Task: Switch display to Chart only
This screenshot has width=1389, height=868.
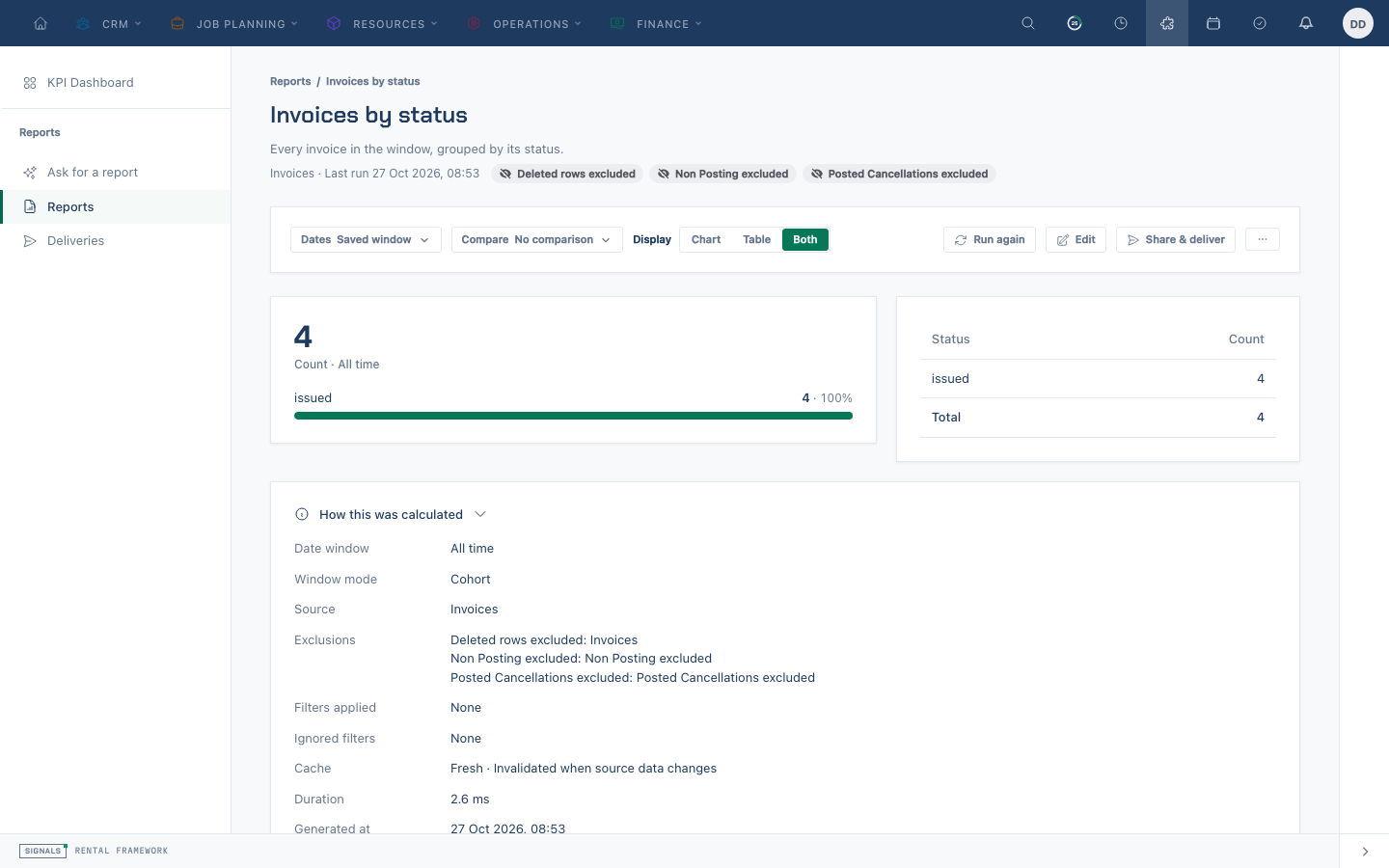Action: pos(706,239)
